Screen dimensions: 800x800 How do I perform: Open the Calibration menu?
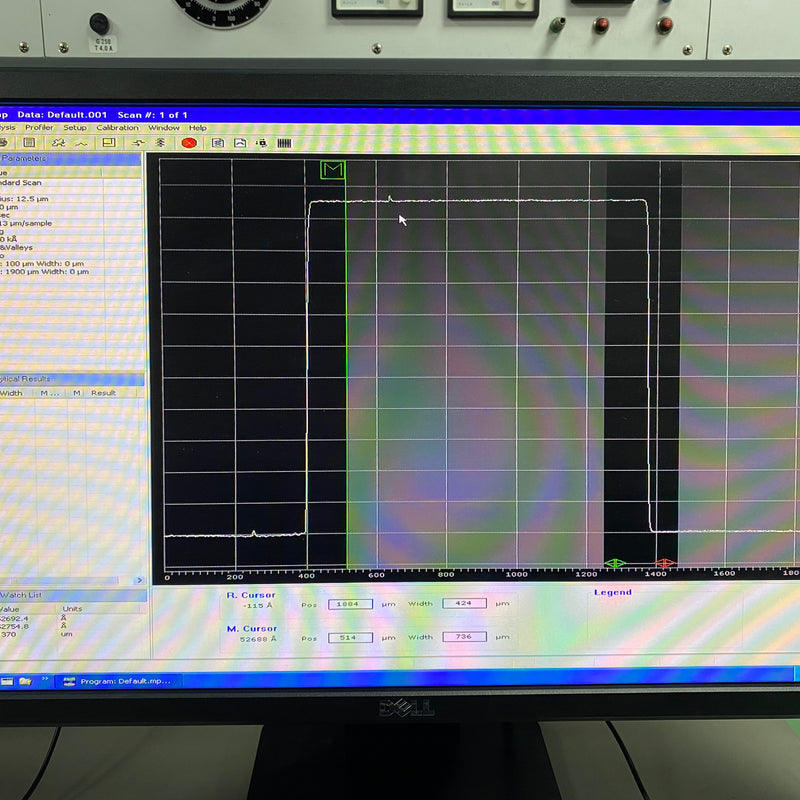(117, 128)
